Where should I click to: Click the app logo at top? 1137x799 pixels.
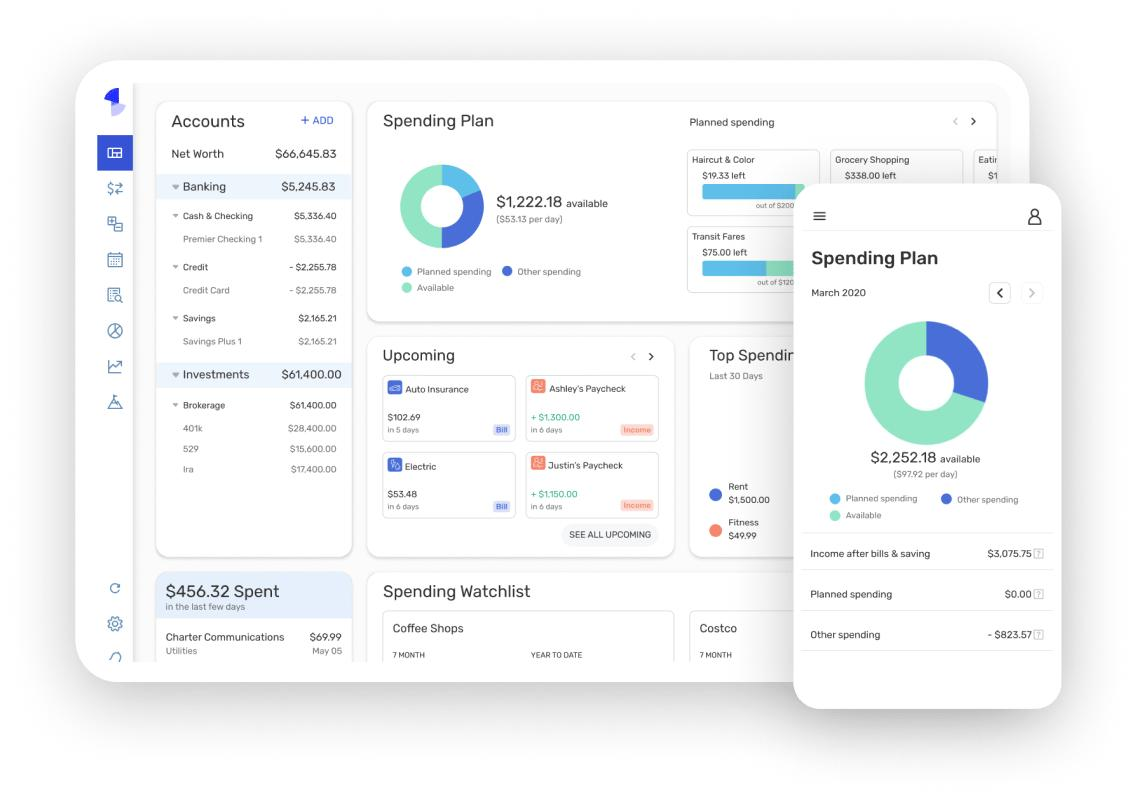[115, 102]
